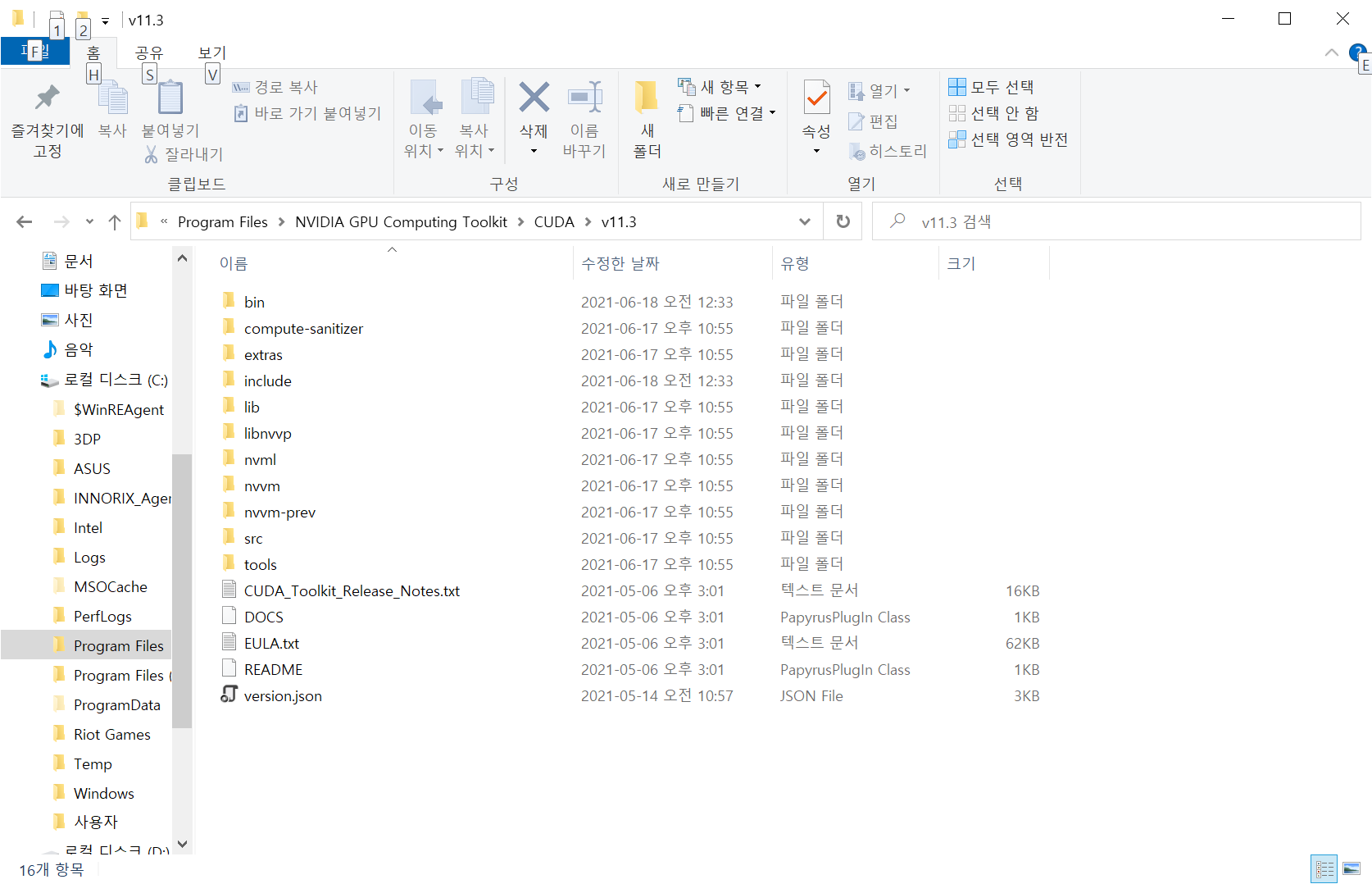Collapse the ribbon with chevron
The width and height of the screenshot is (1372, 884).
coord(1331,52)
